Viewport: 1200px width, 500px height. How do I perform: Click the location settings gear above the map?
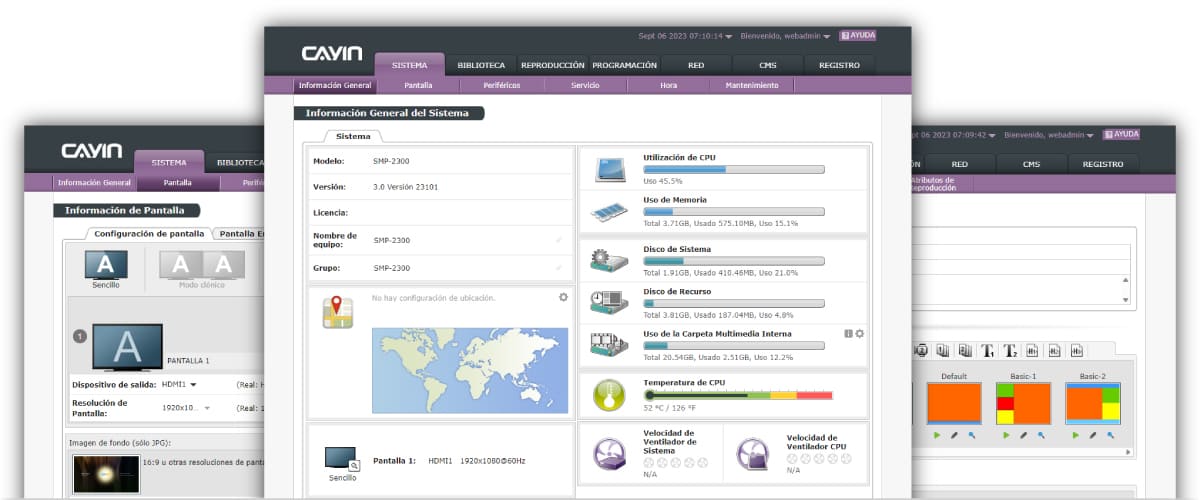[x=563, y=297]
